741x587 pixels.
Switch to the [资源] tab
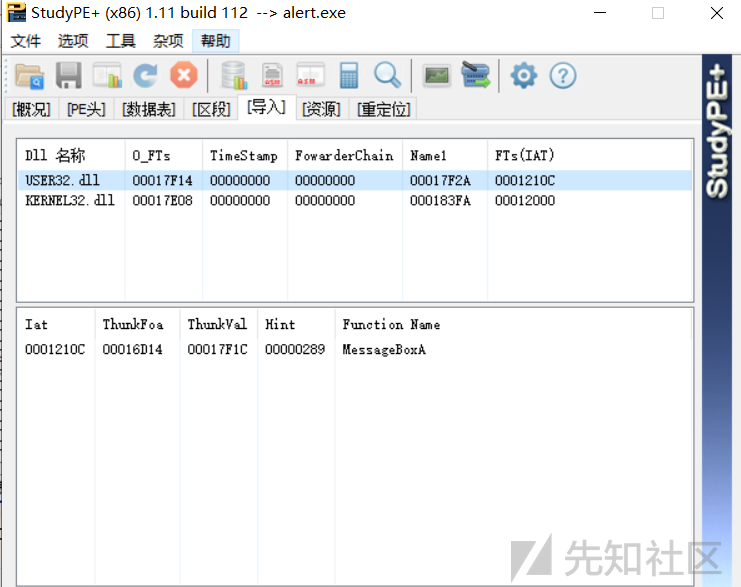tap(321, 110)
